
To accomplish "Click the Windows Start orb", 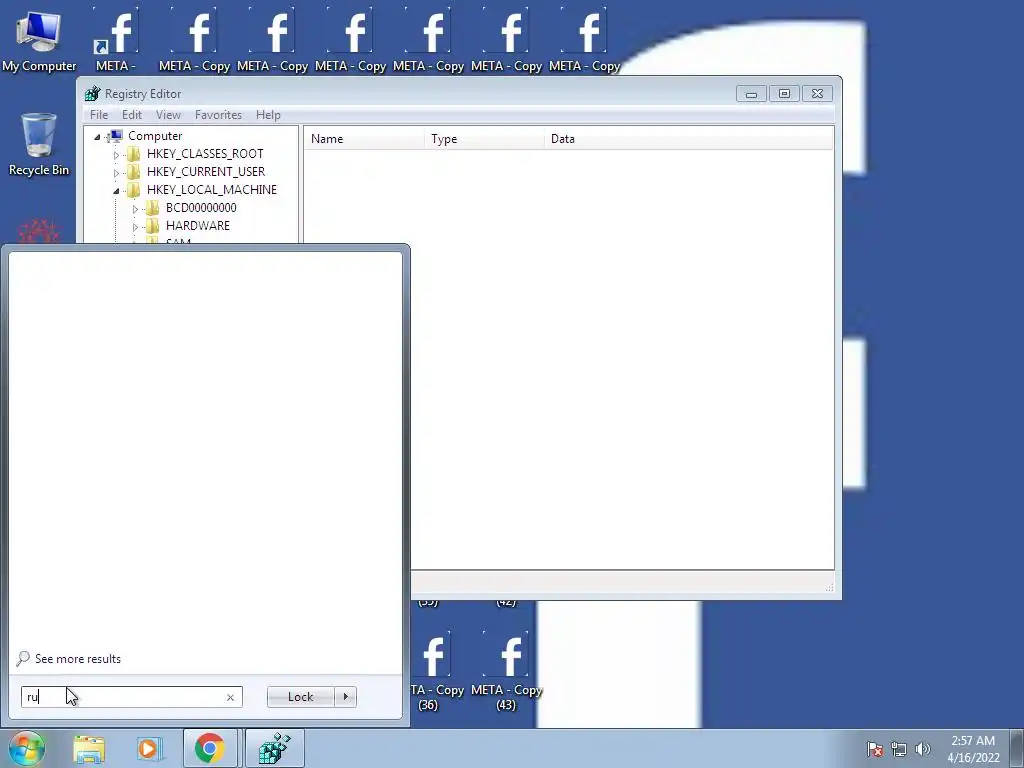I will 27,748.
